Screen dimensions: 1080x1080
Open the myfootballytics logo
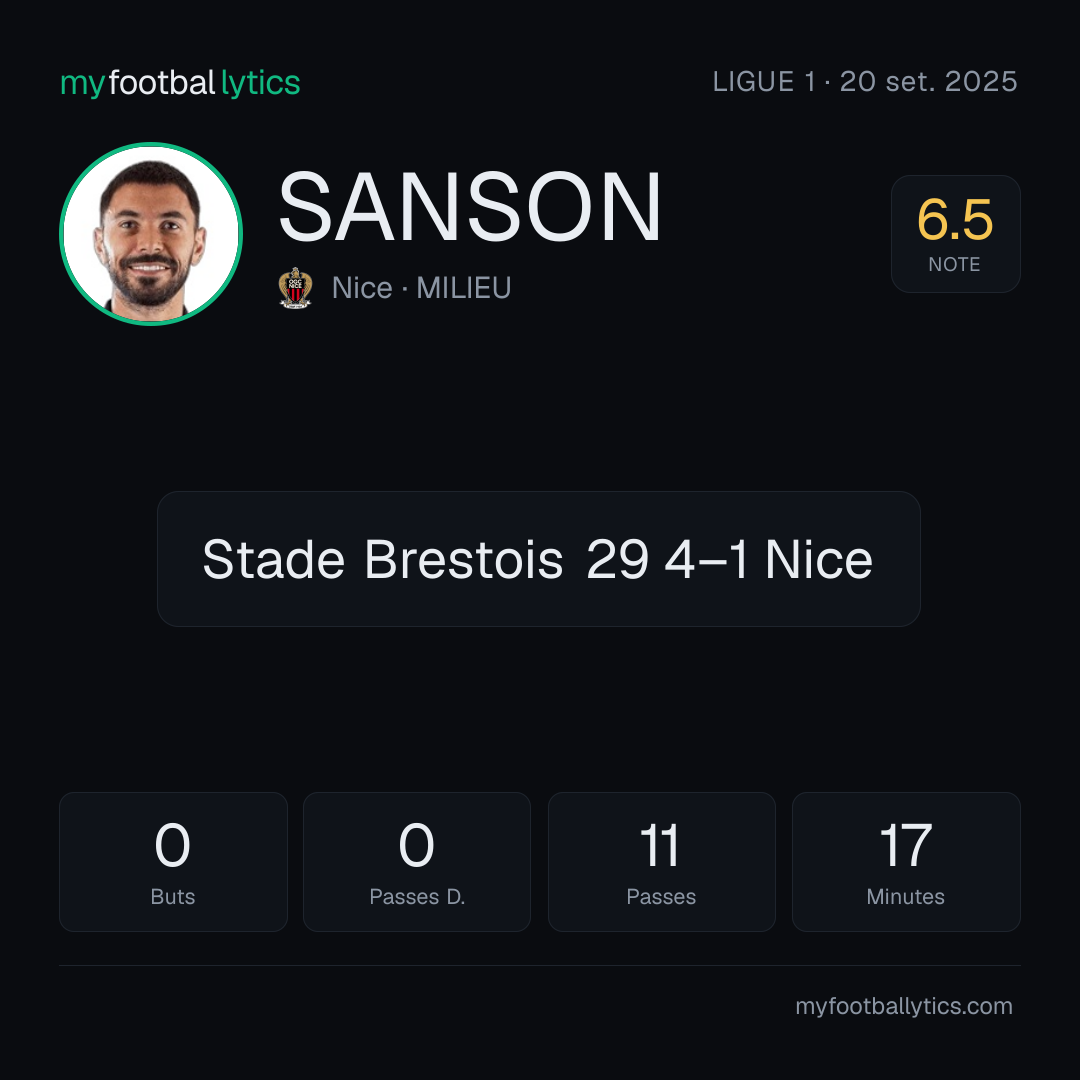pyautogui.click(x=180, y=83)
